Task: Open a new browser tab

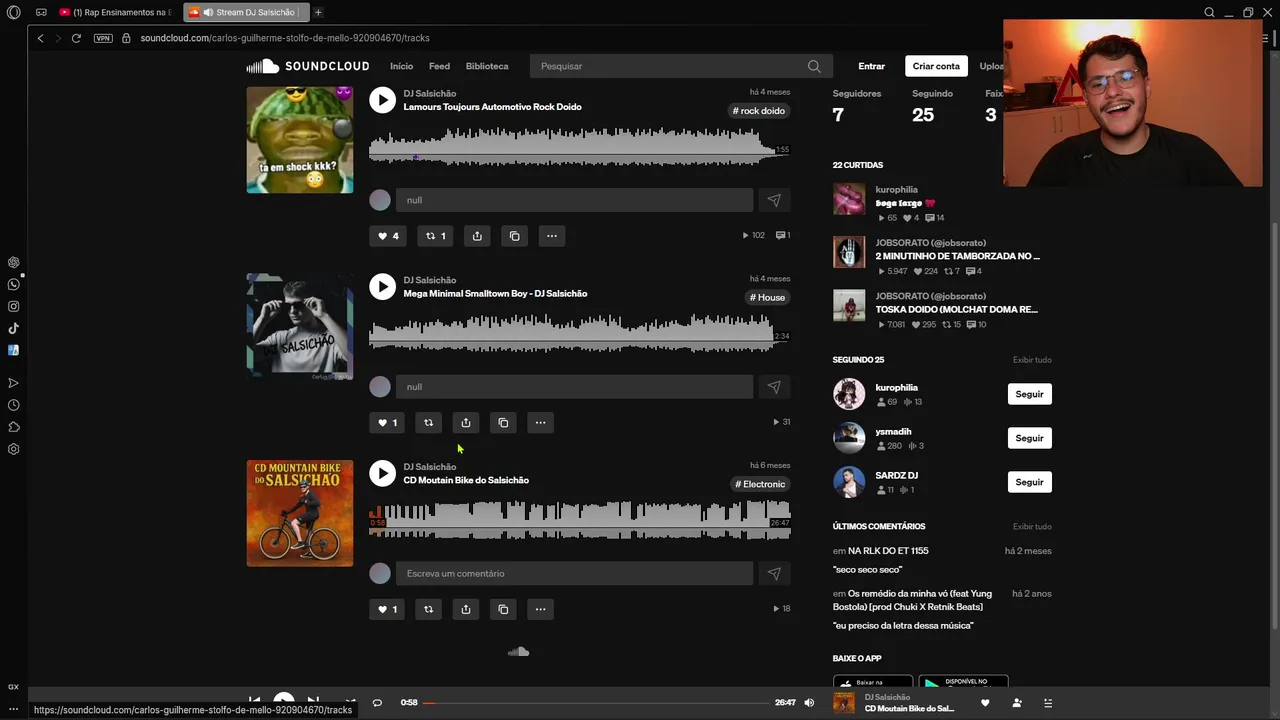Action: (x=318, y=12)
